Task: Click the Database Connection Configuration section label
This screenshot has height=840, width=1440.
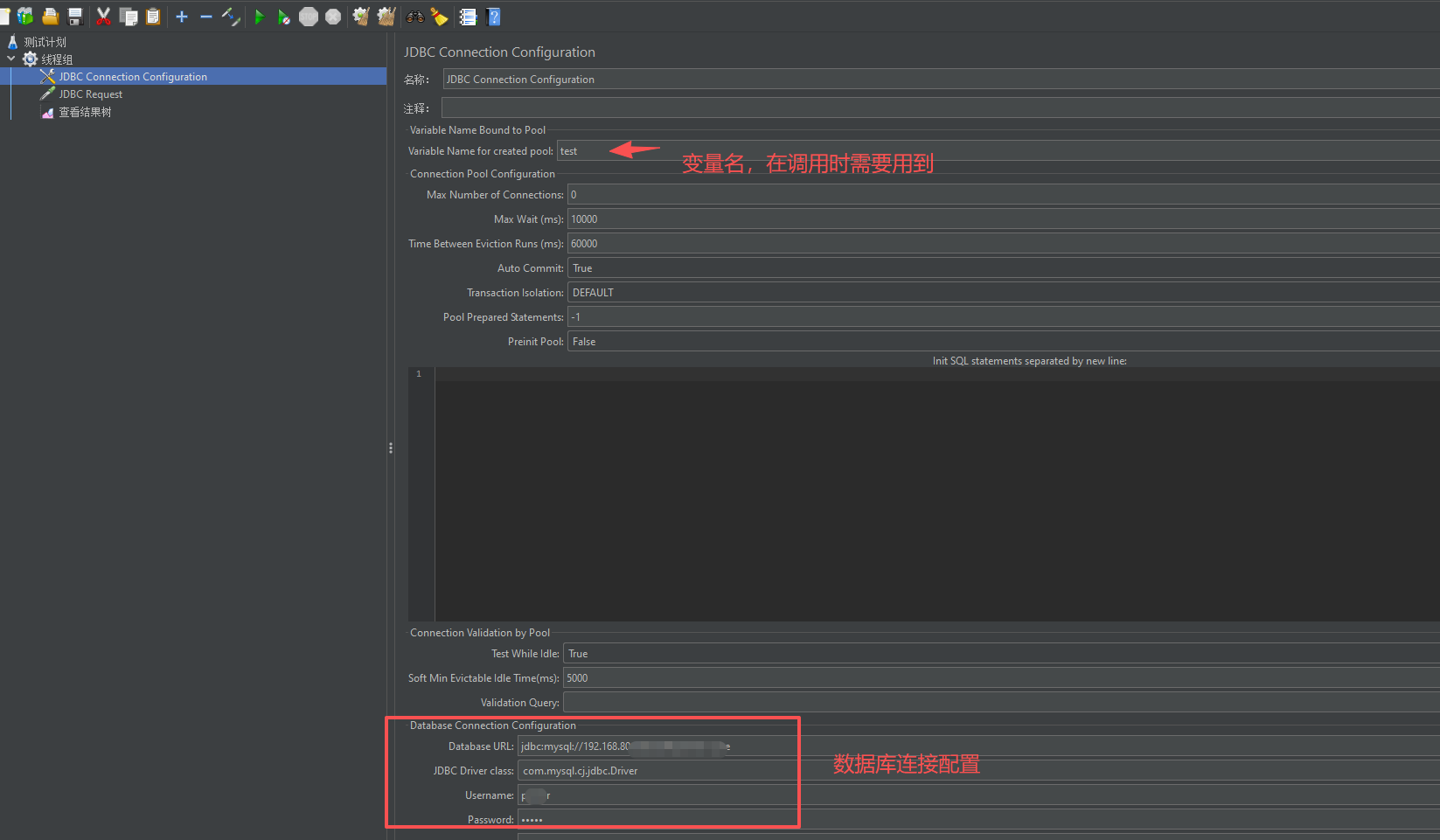Action: tap(493, 725)
